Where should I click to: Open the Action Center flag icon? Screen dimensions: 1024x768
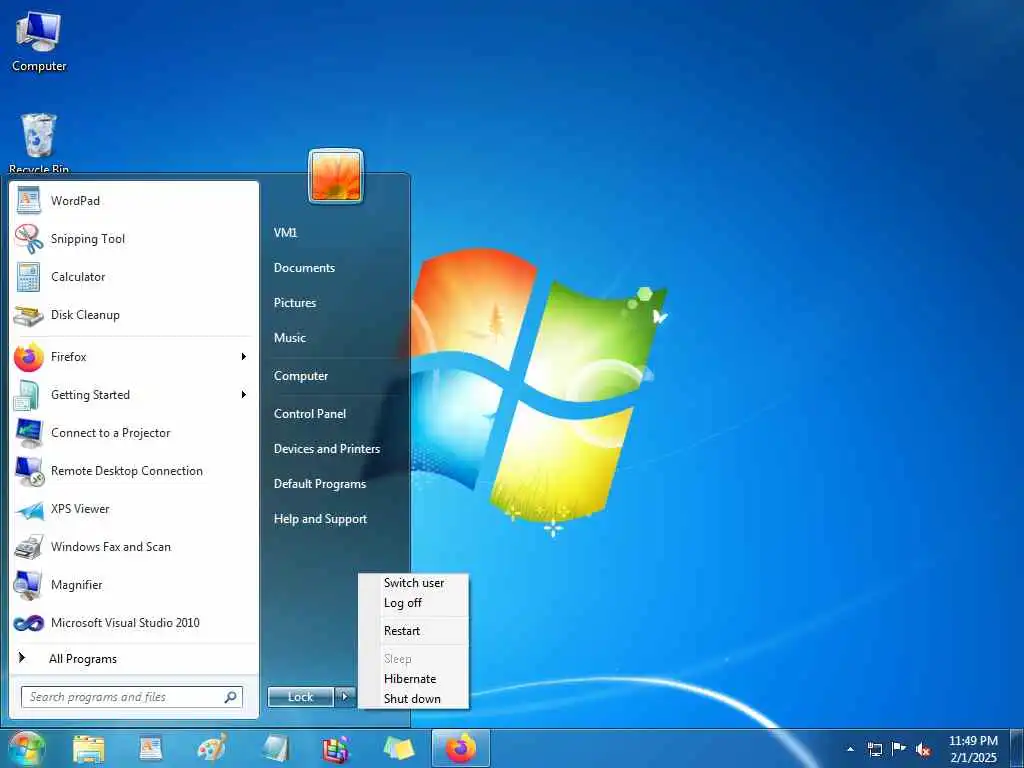899,748
